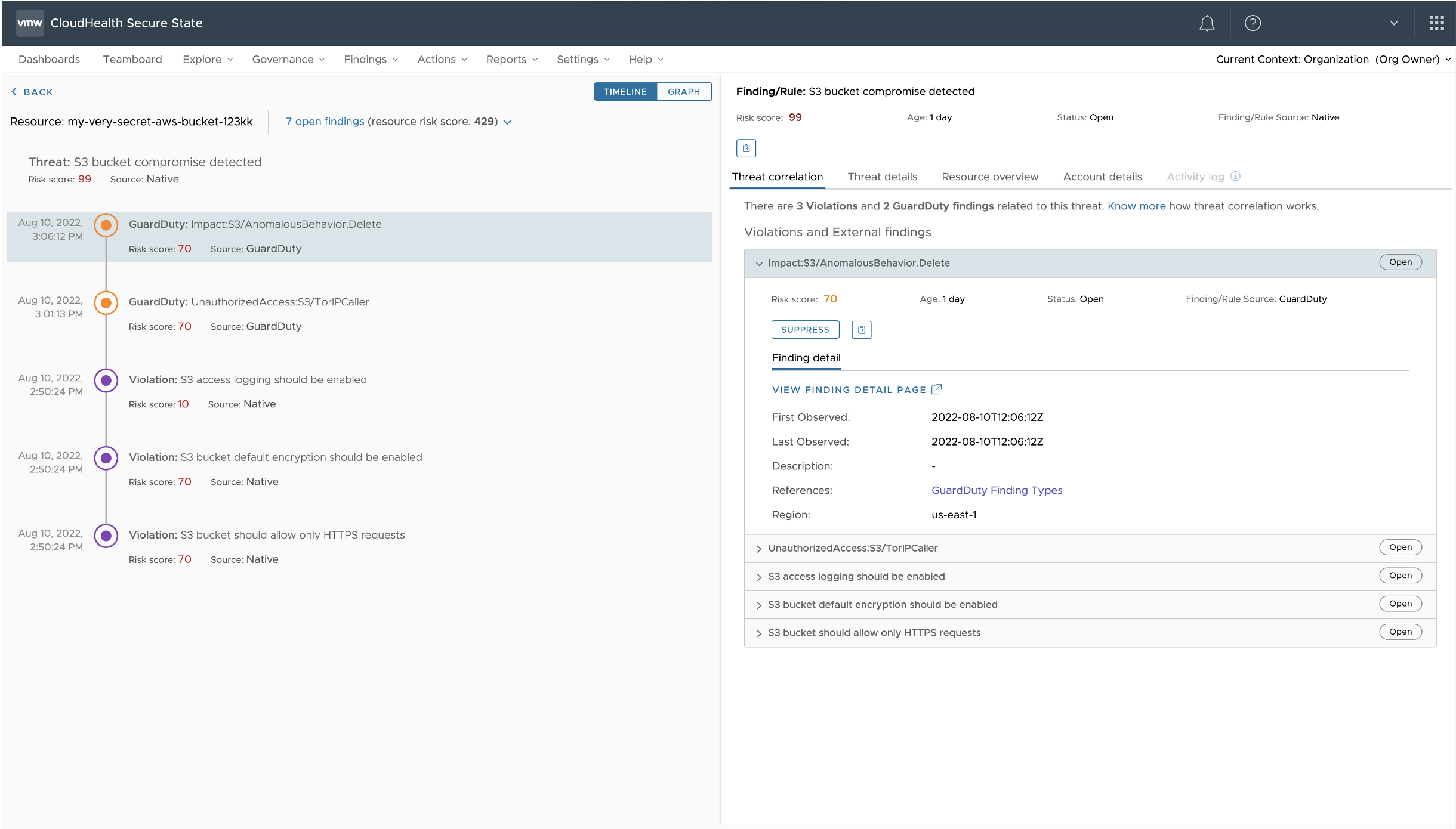Click the clipboard icon under Risk score 99
Screen dimensions: 1456x829
point(746,148)
